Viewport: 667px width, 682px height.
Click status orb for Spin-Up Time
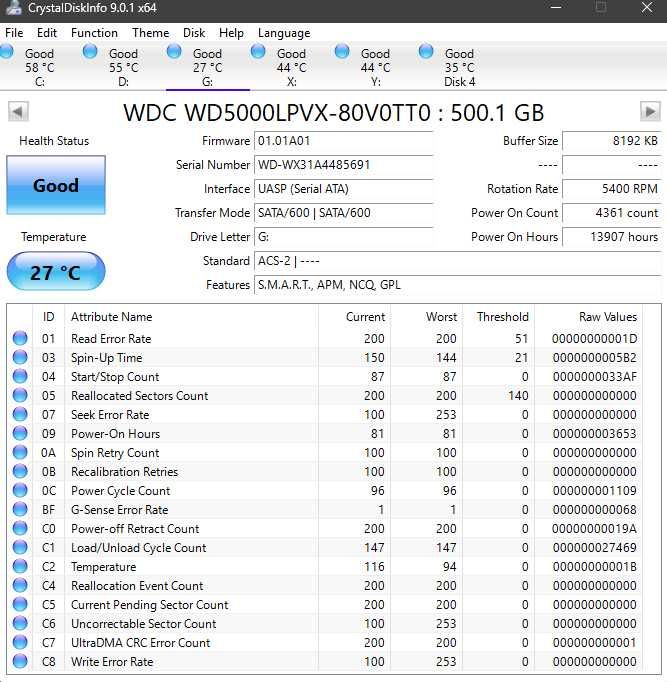click(x=20, y=357)
